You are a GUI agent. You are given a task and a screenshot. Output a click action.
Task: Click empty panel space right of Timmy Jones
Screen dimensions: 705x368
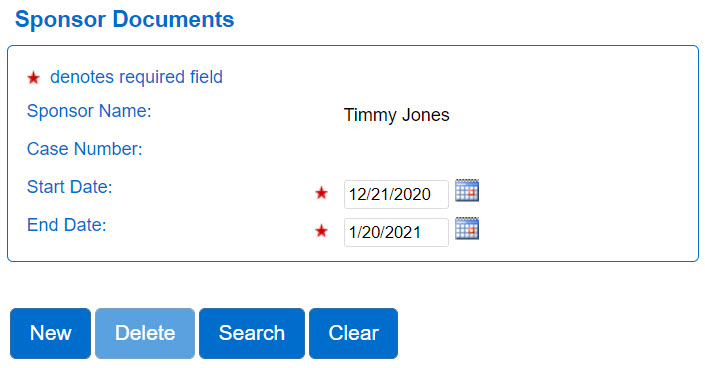point(571,115)
